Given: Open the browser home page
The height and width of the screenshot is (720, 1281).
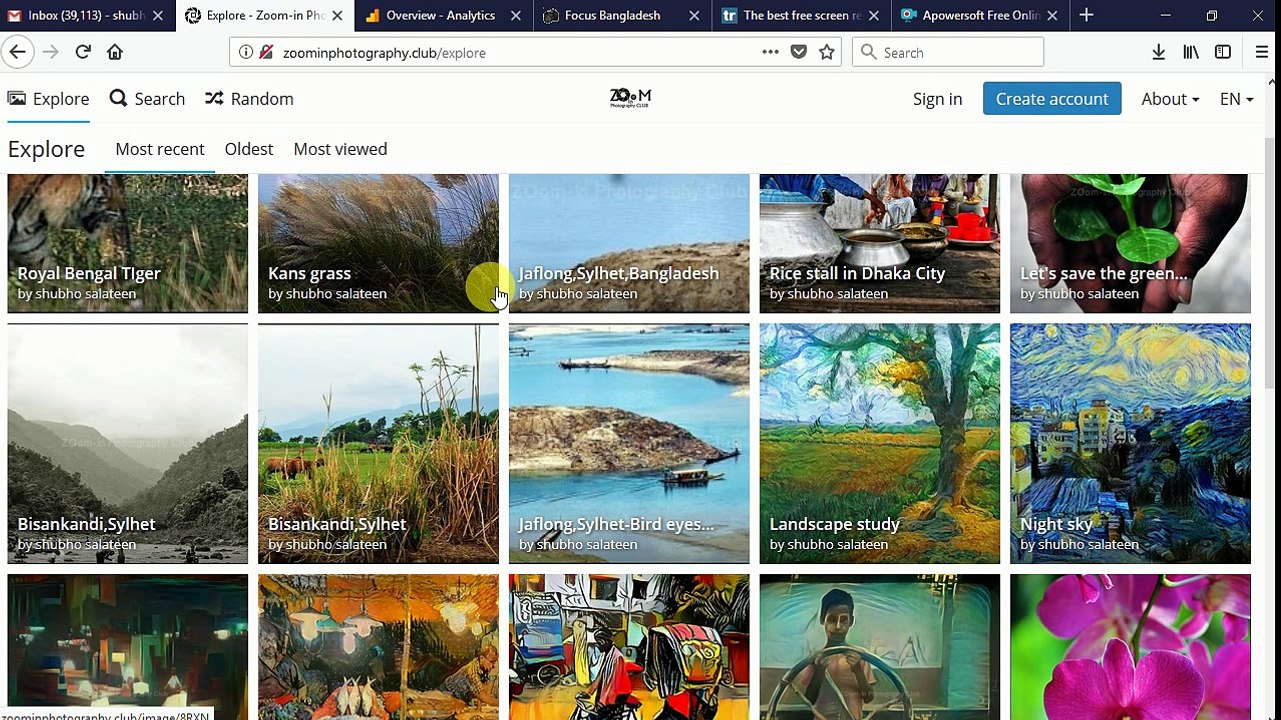Looking at the screenshot, I should point(115,52).
